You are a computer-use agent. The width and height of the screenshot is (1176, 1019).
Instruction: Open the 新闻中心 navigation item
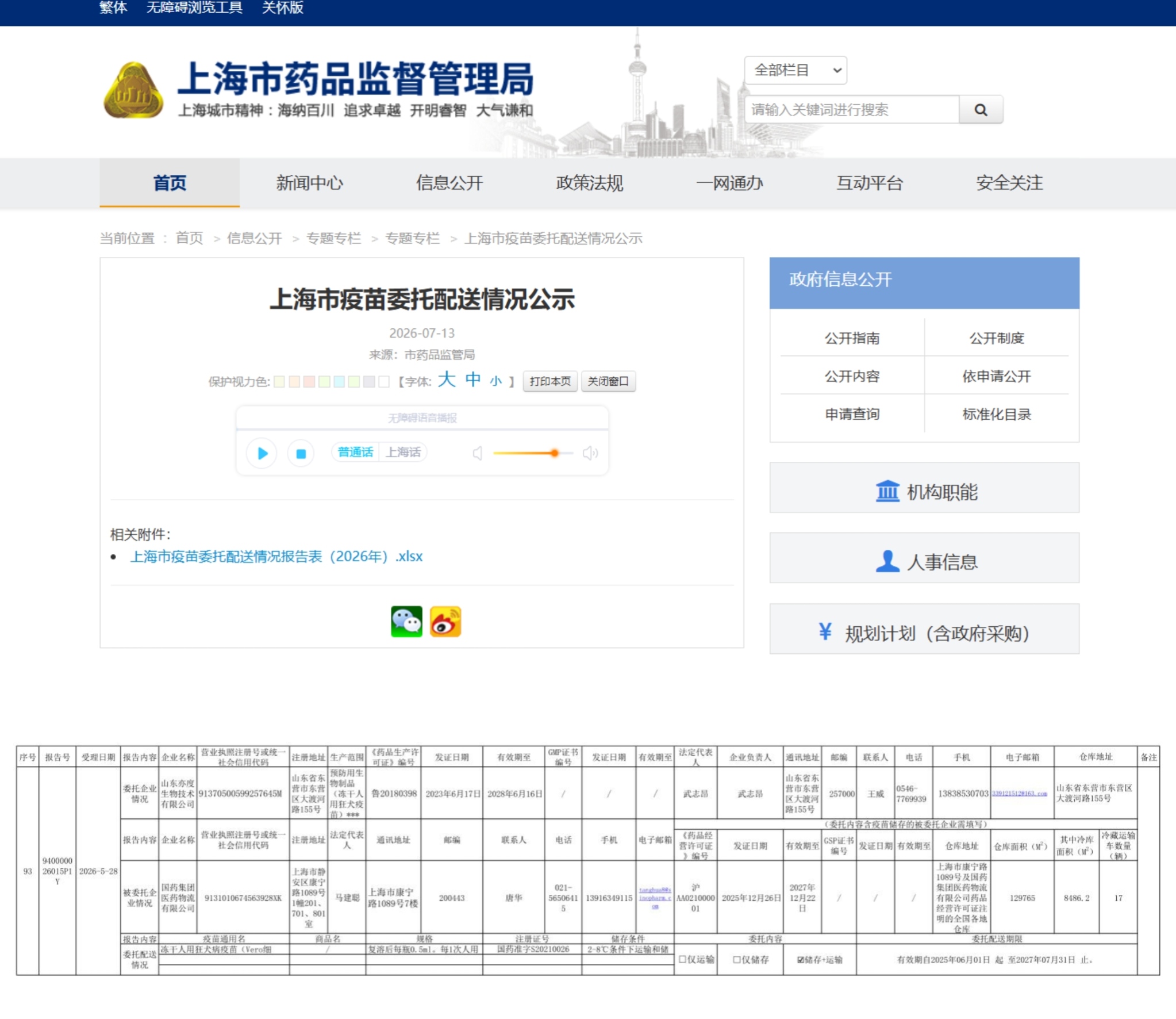tap(309, 183)
